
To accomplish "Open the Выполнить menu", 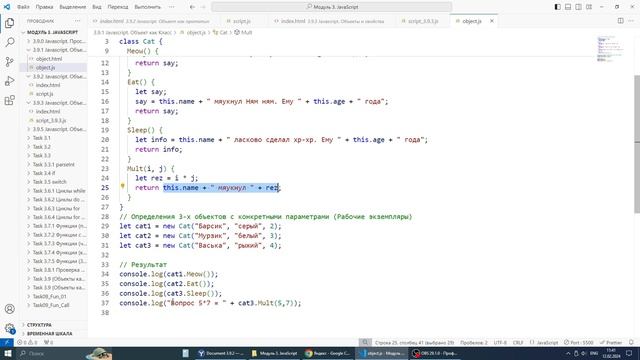I will pos(147,7).
